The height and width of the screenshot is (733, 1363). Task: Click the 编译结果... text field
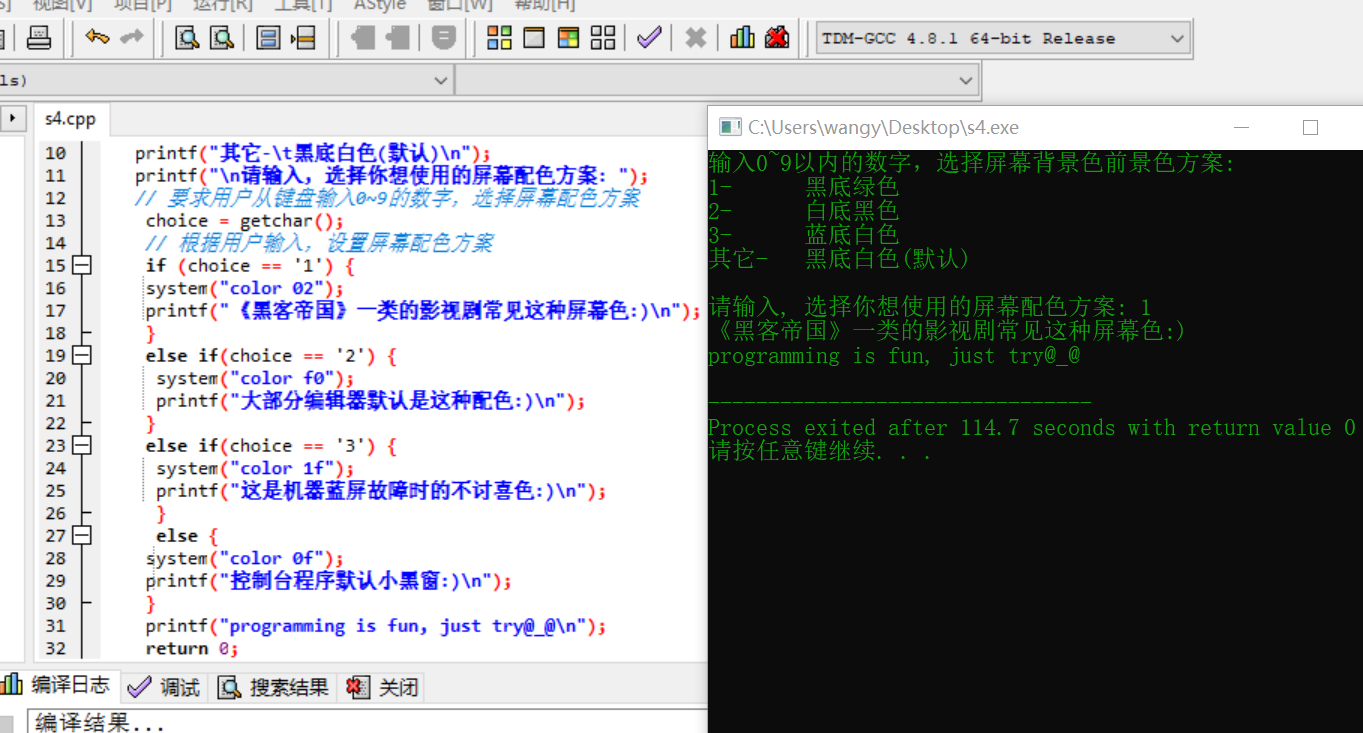tap(368, 722)
